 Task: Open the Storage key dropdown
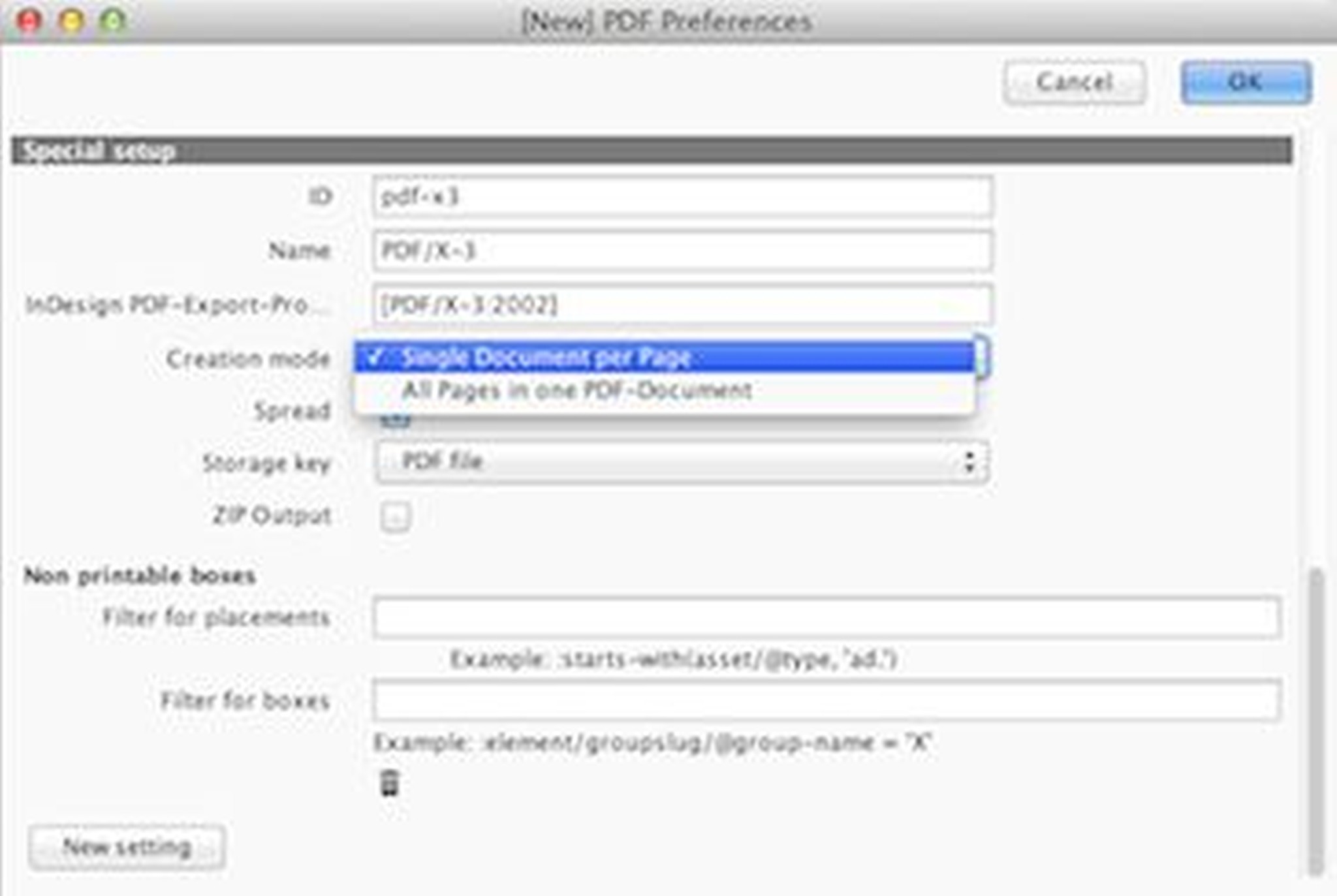[681, 462]
